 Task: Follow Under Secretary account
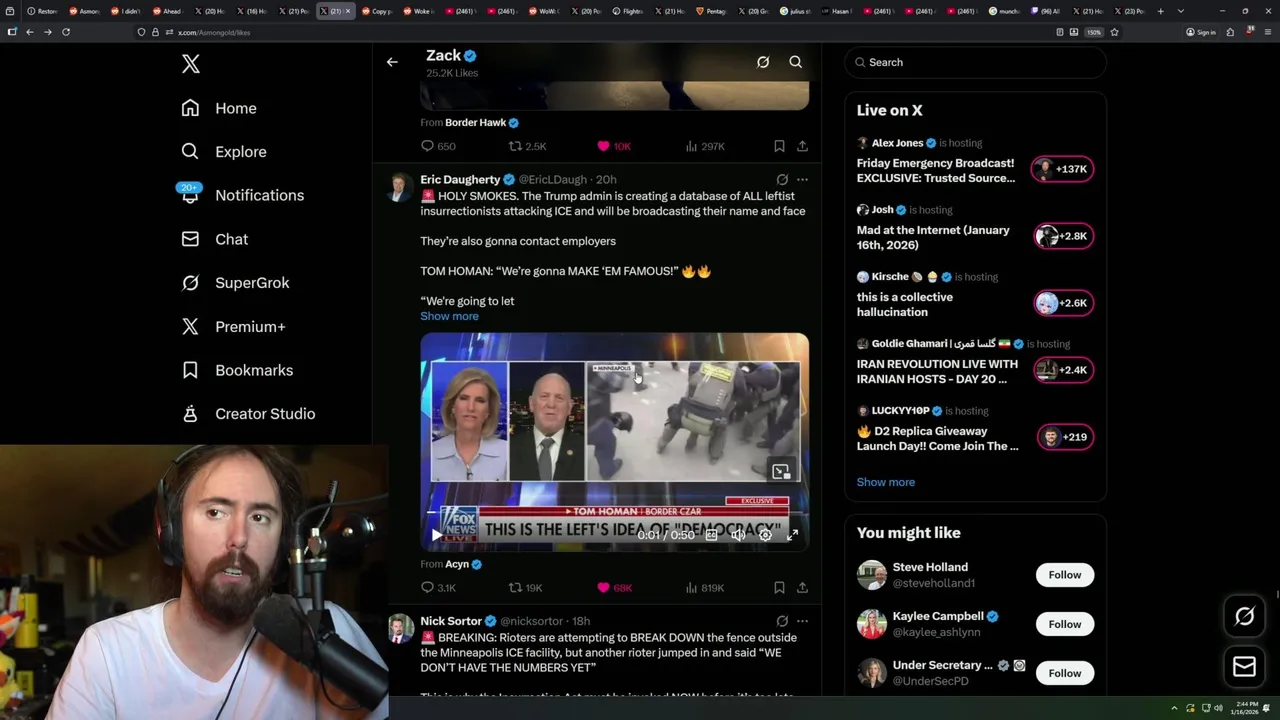point(1065,673)
